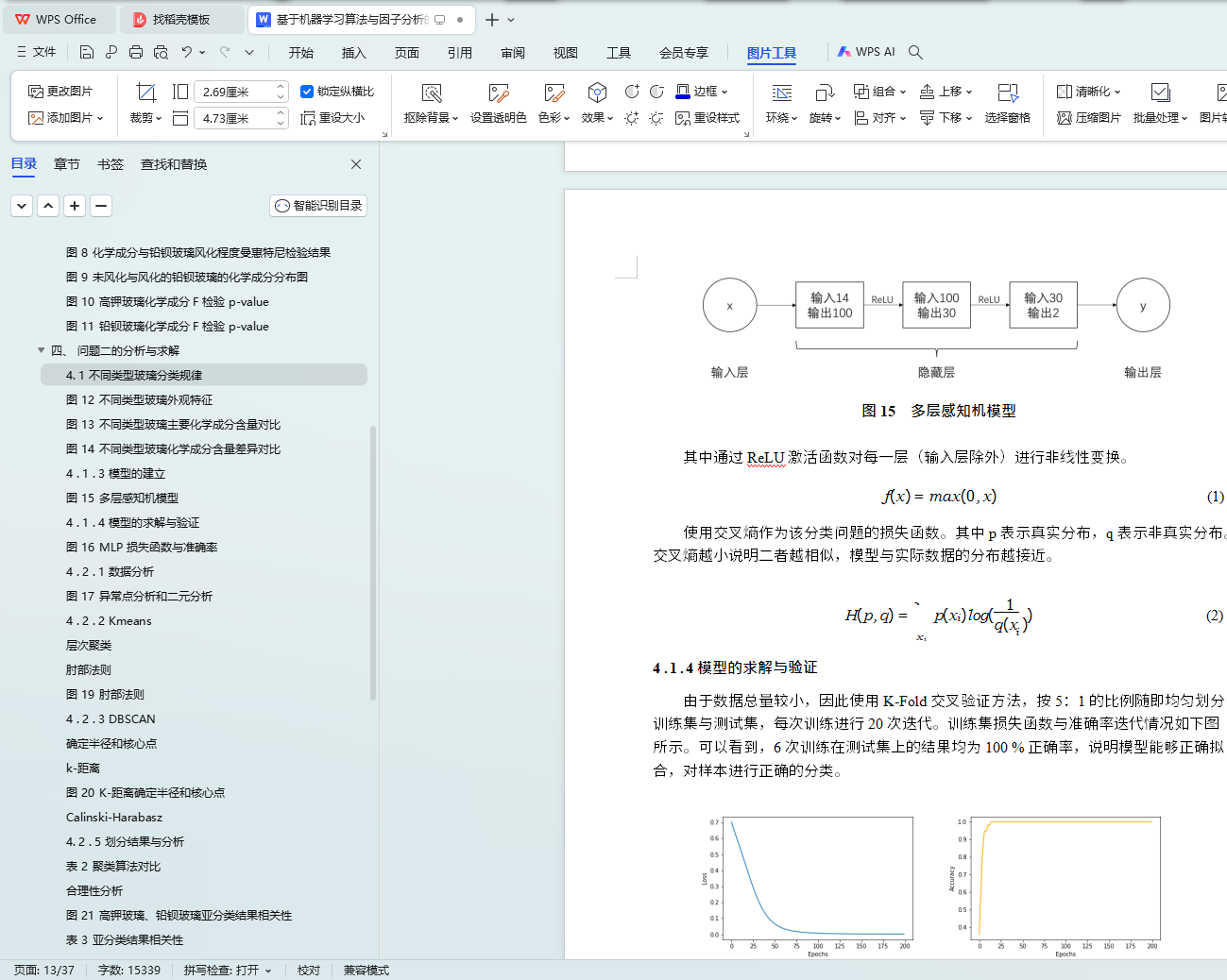Click the 环绕 text wrap icon
This screenshot has height=980, width=1227.
click(782, 93)
